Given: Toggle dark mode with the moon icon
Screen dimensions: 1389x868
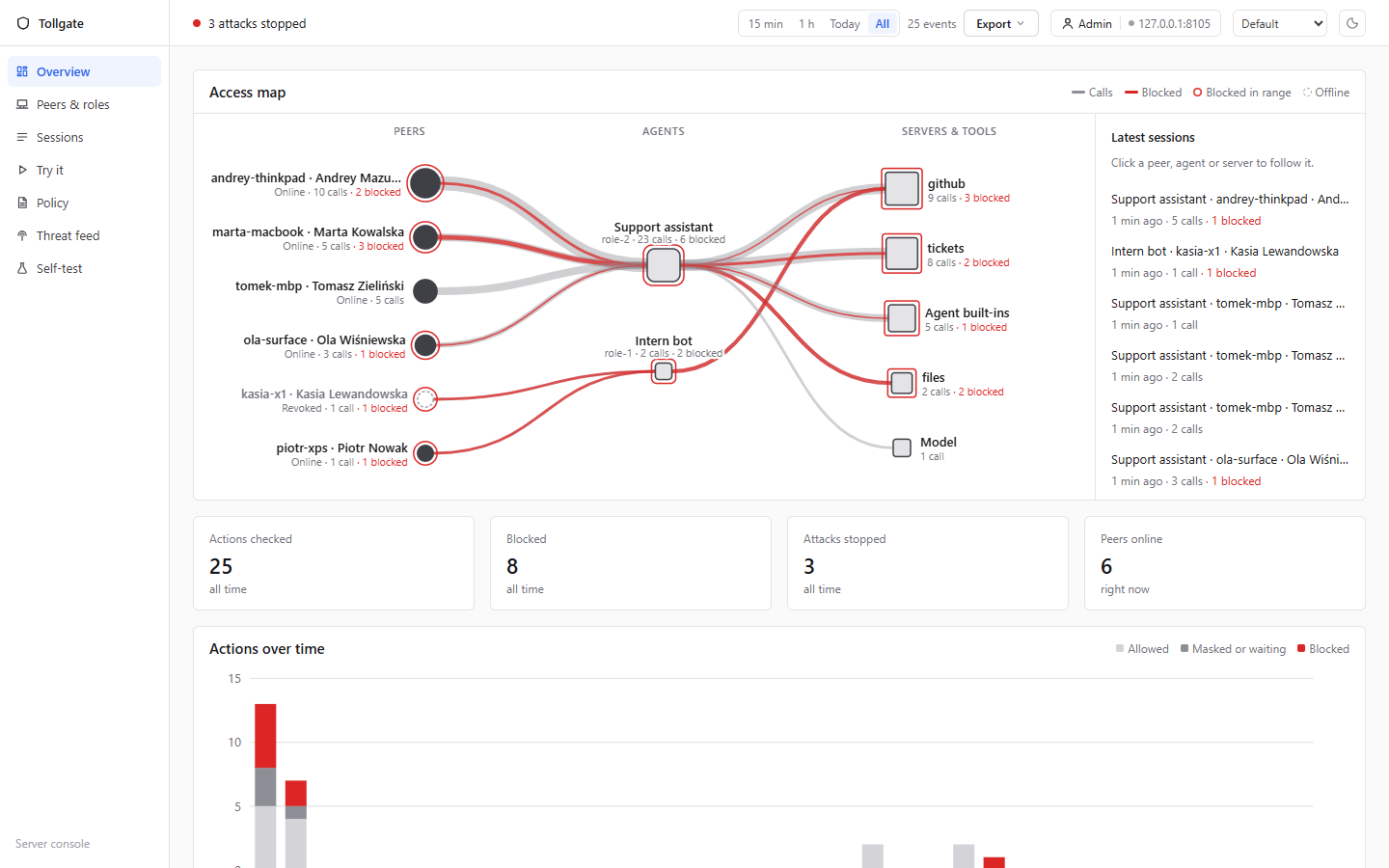Looking at the screenshot, I should tap(1352, 23).
